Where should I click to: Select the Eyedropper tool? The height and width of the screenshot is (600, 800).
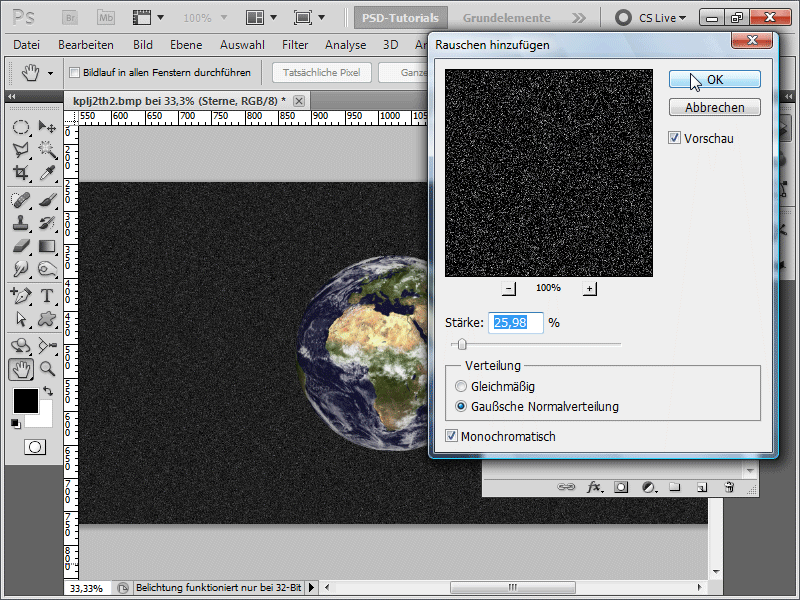point(47,172)
